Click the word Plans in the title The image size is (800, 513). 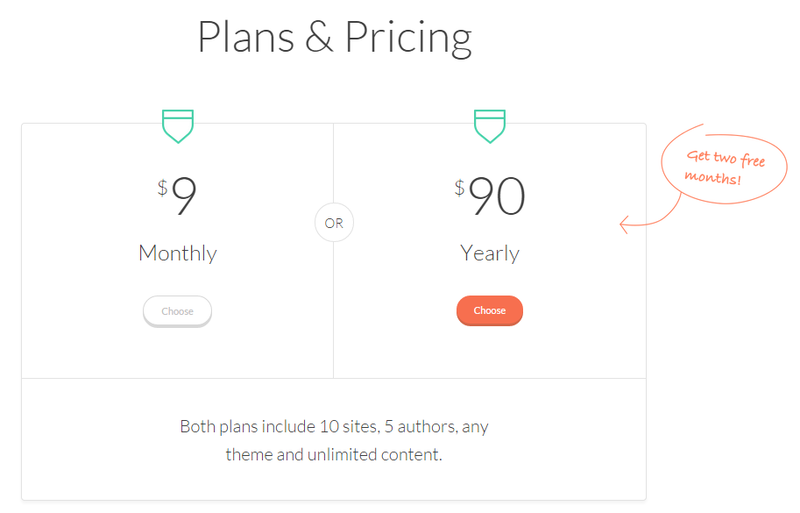[x=246, y=37]
